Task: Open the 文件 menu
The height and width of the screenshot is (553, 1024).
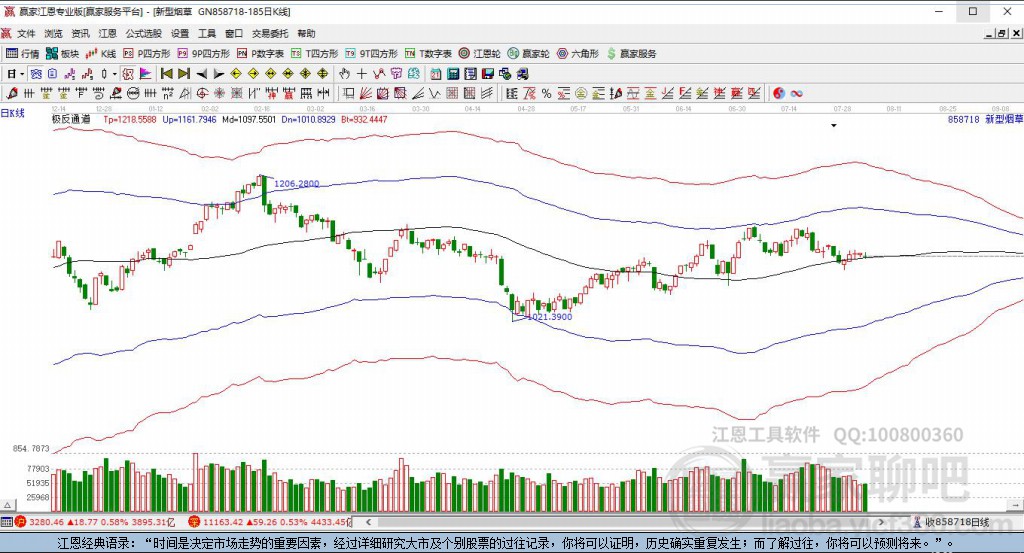Action: pos(26,33)
